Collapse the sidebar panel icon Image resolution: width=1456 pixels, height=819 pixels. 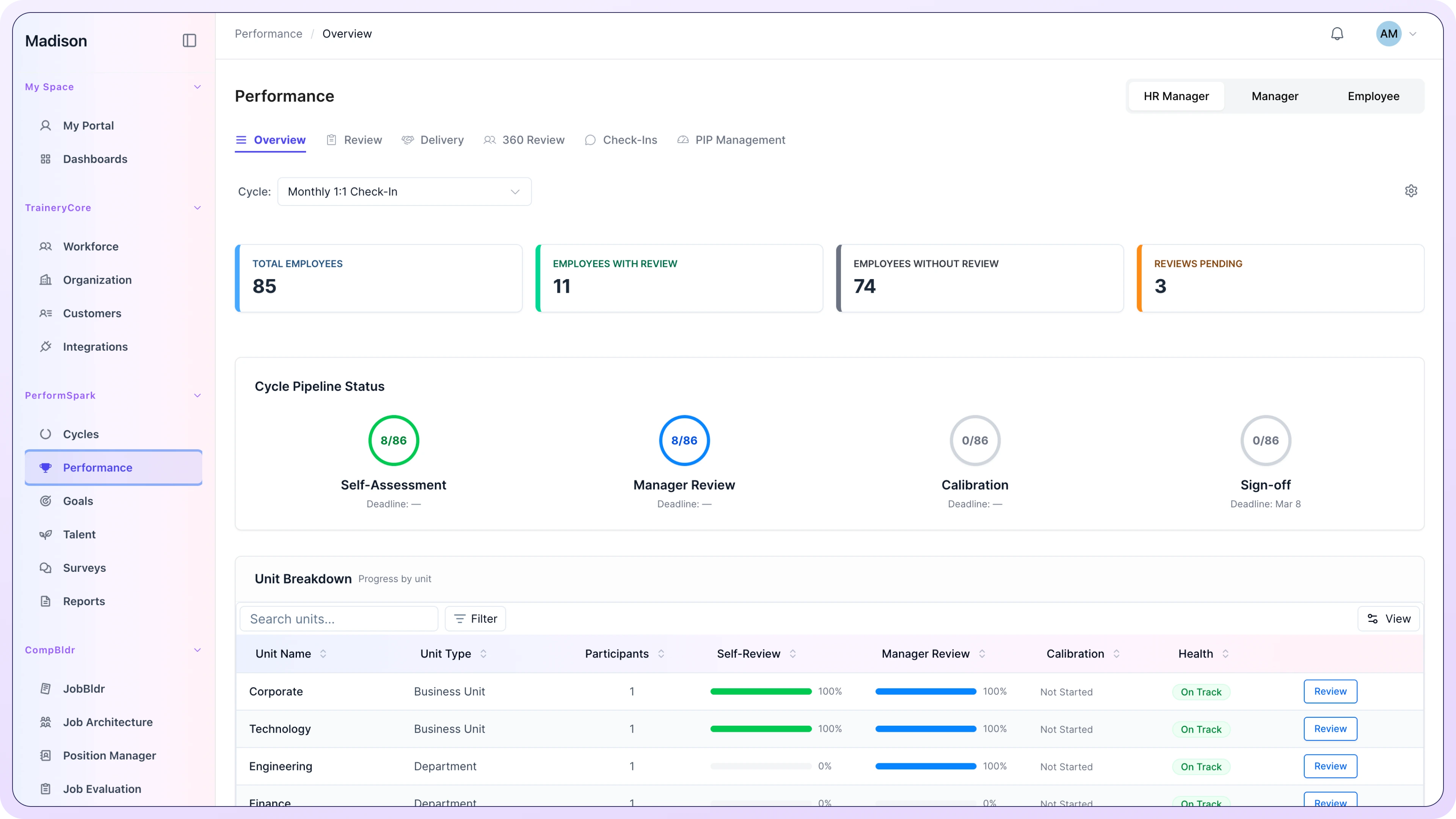point(189,41)
